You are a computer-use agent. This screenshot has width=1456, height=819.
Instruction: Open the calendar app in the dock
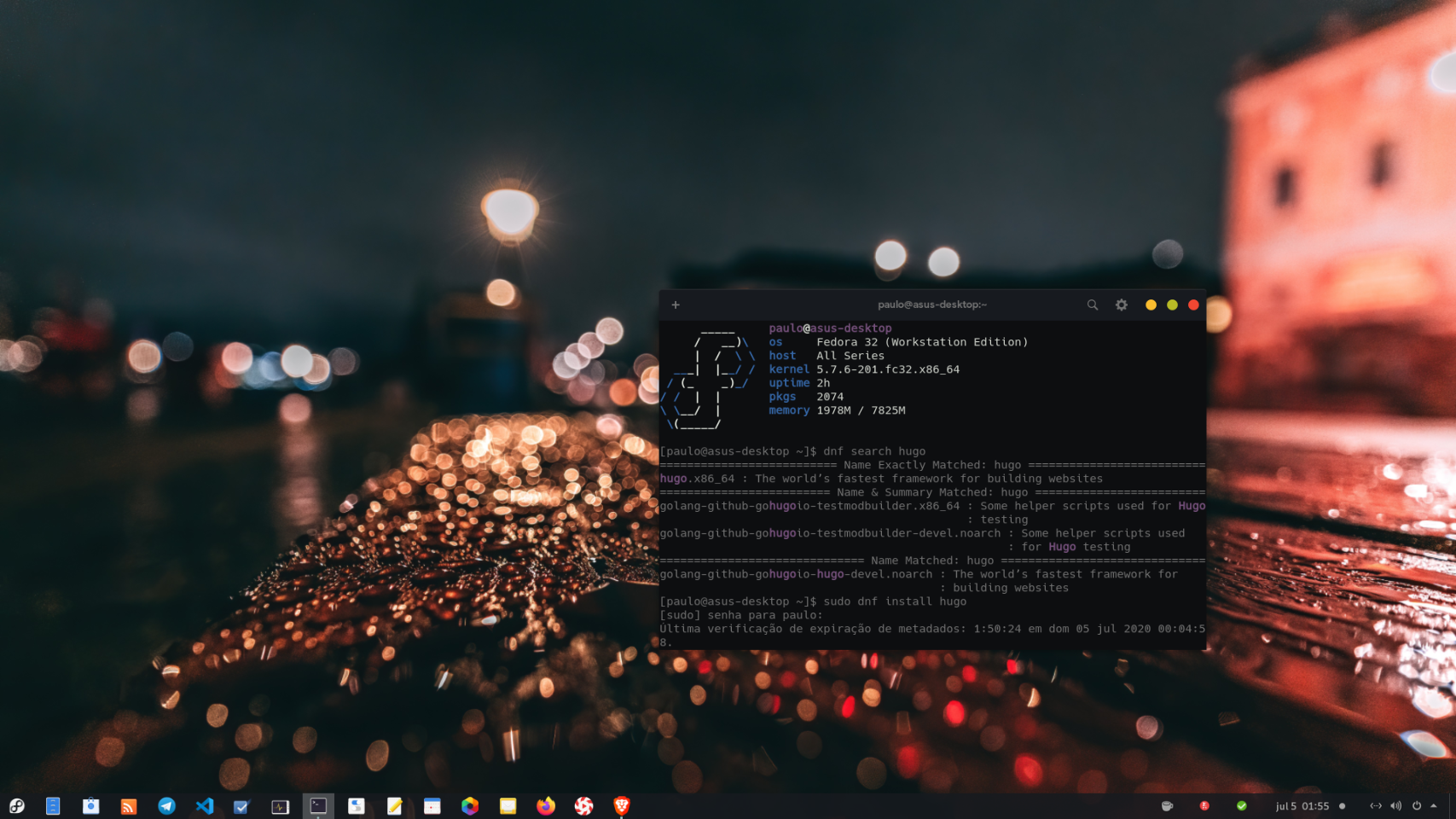coord(432,805)
